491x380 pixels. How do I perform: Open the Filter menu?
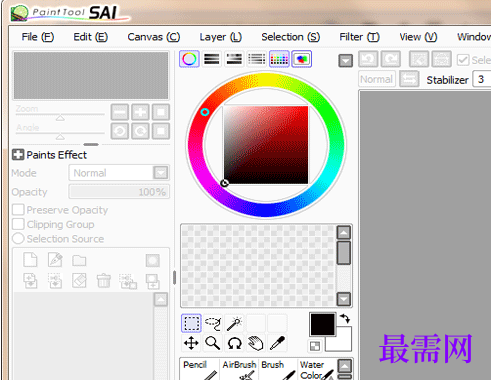[x=359, y=37]
